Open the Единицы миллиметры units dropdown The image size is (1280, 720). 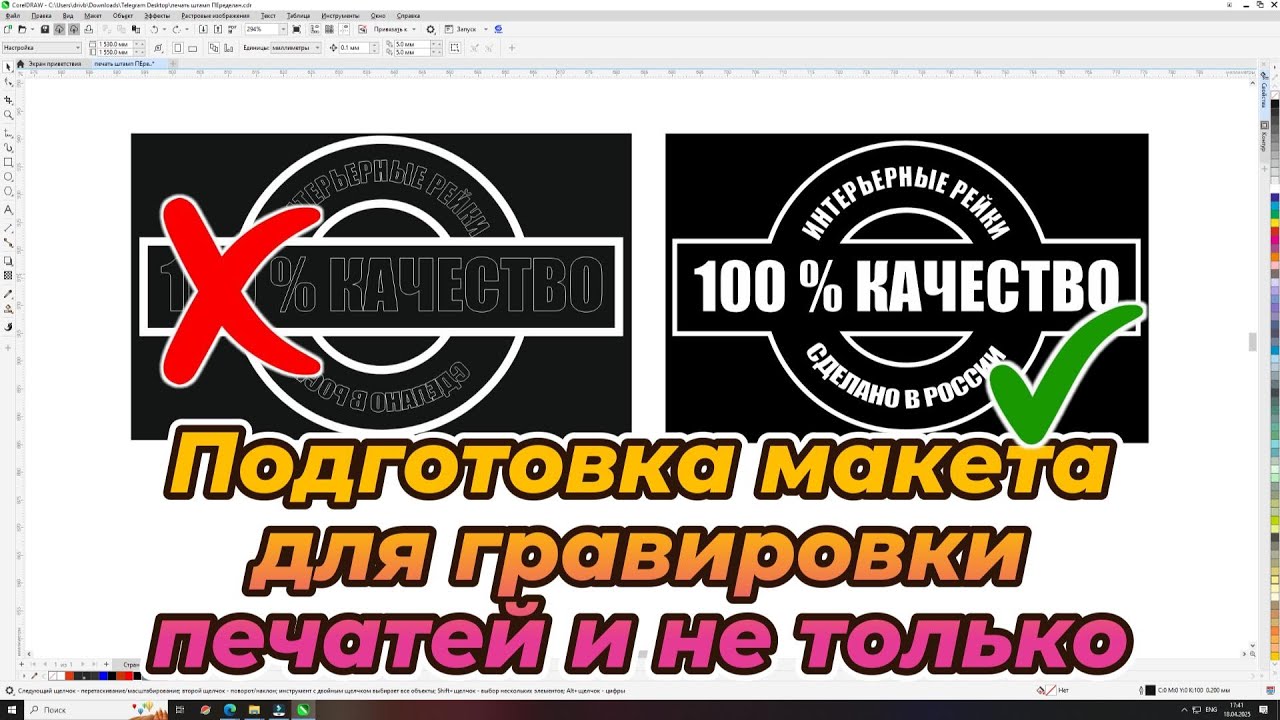point(296,48)
